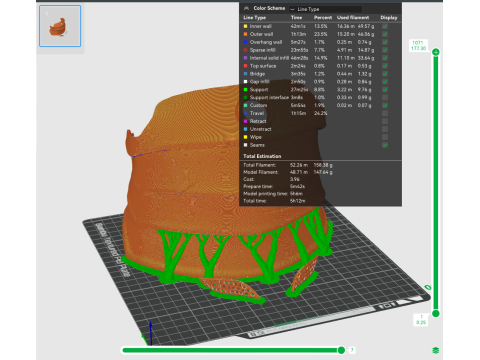480x360 pixels.
Task: Click the bright green Support color square
Action: pyautogui.click(x=246, y=89)
